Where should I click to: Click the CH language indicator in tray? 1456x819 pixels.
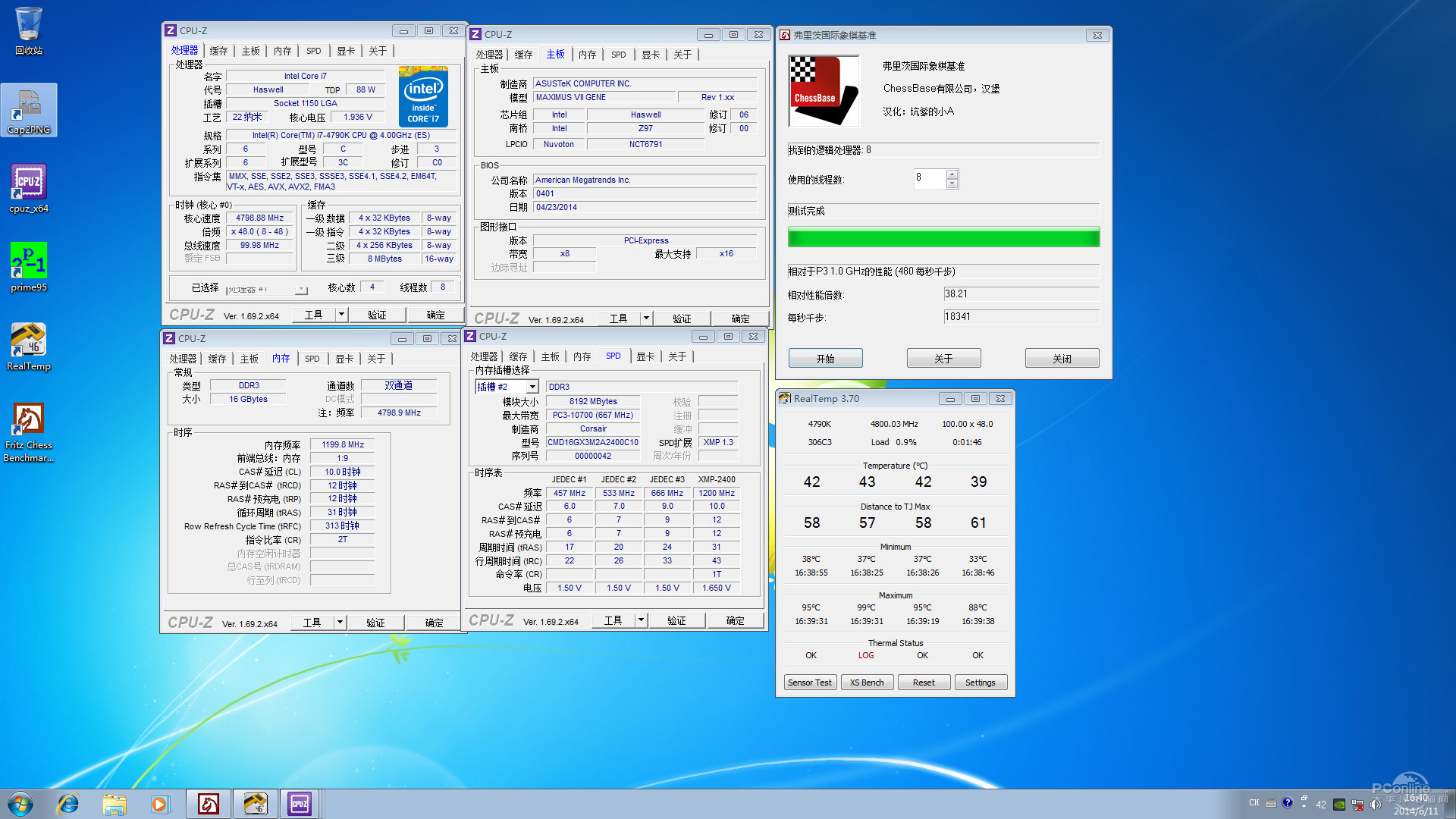click(x=1254, y=802)
